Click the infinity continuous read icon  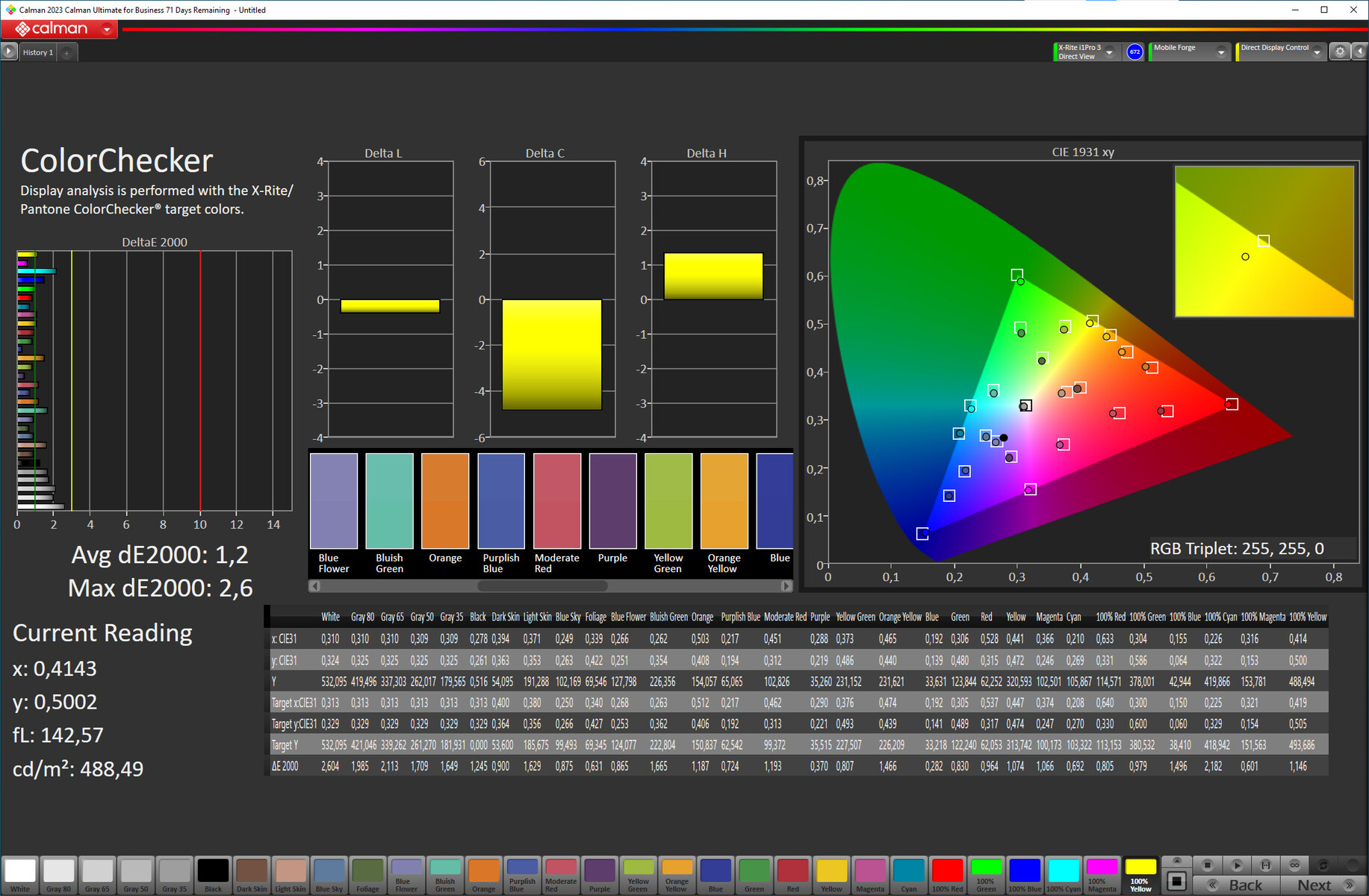(1294, 865)
